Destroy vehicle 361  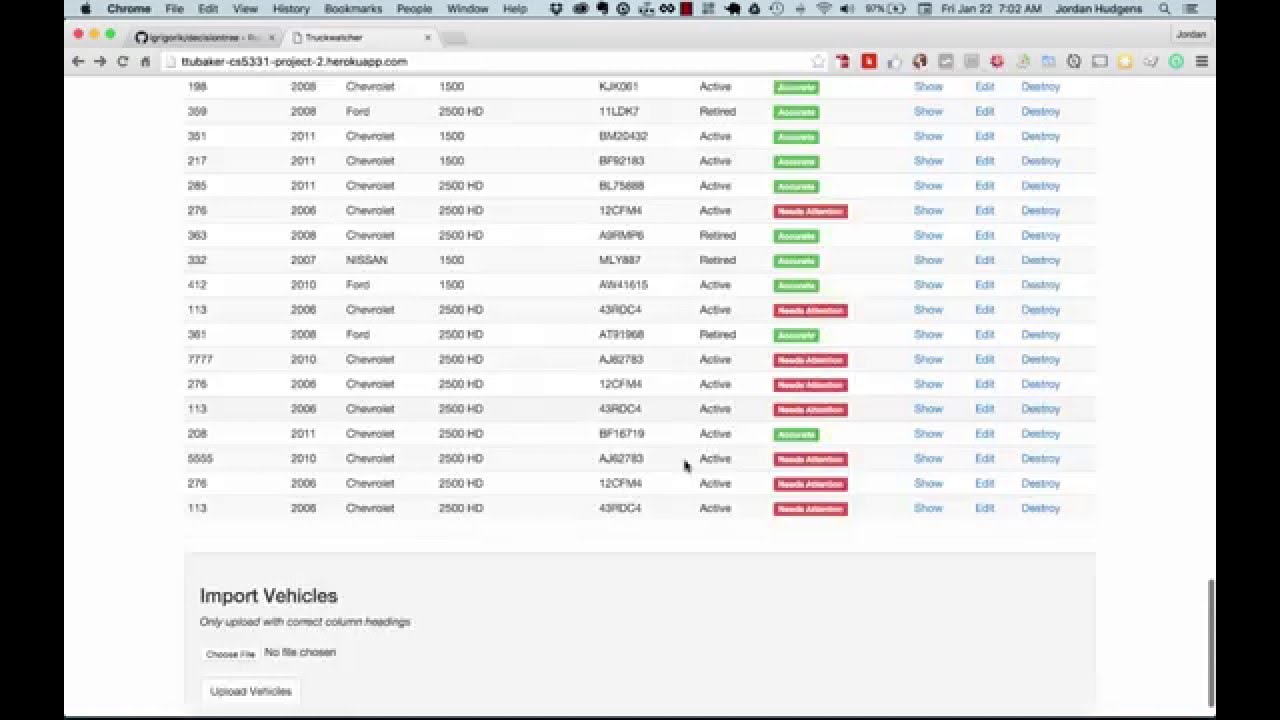(x=1040, y=334)
